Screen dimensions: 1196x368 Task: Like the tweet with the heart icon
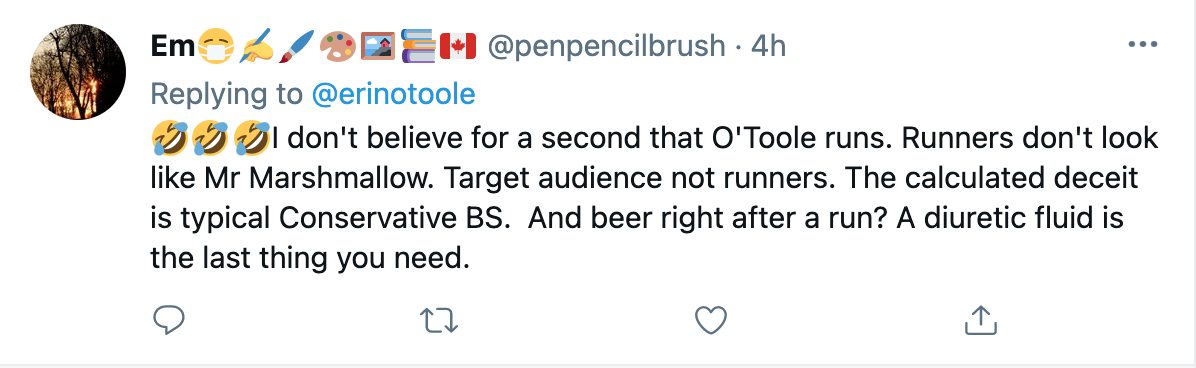pos(711,320)
